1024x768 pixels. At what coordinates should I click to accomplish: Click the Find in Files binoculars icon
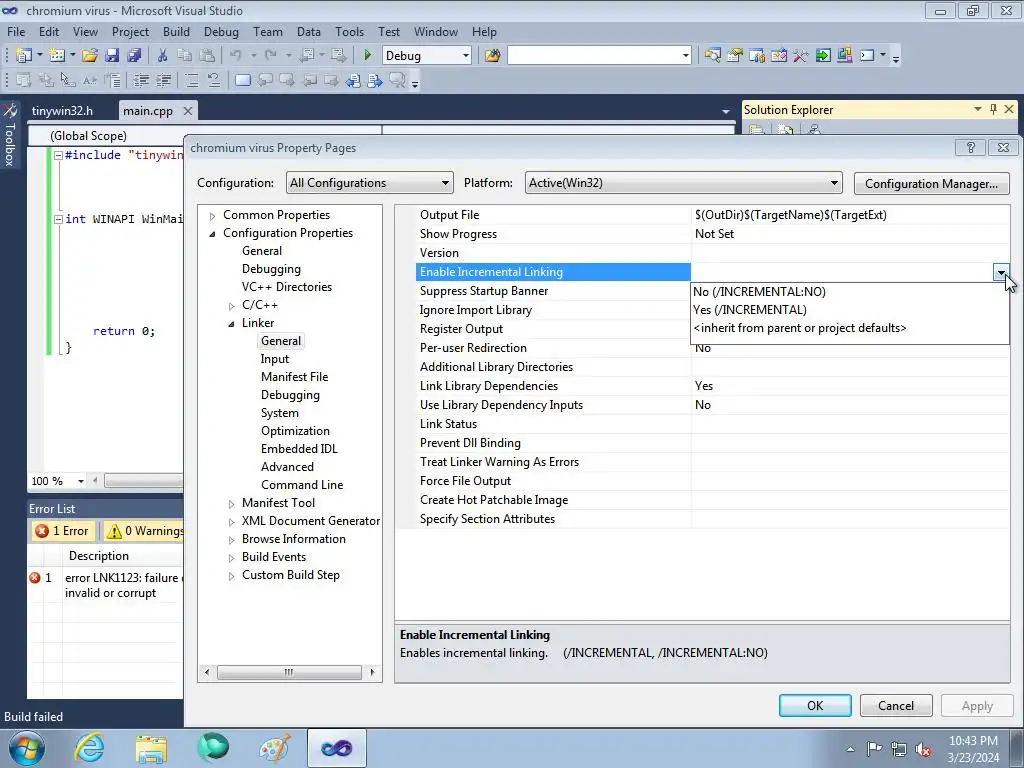(x=492, y=56)
